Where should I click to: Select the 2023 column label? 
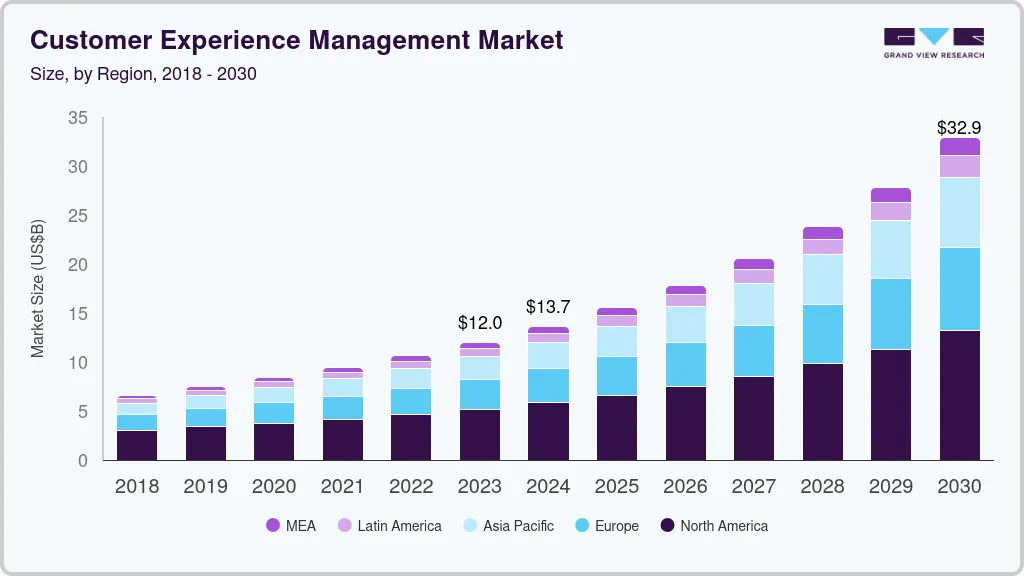click(x=480, y=487)
